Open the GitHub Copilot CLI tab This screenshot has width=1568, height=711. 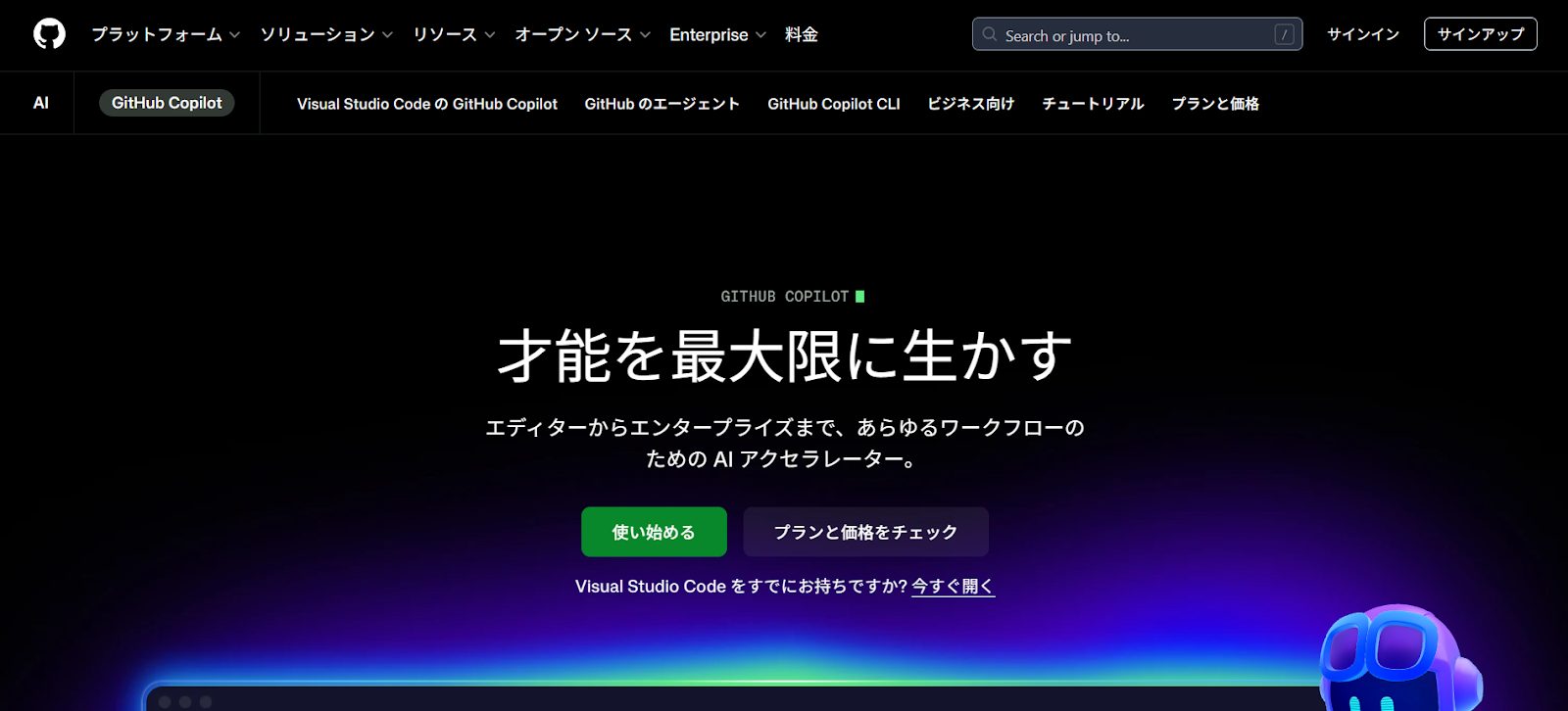click(833, 104)
